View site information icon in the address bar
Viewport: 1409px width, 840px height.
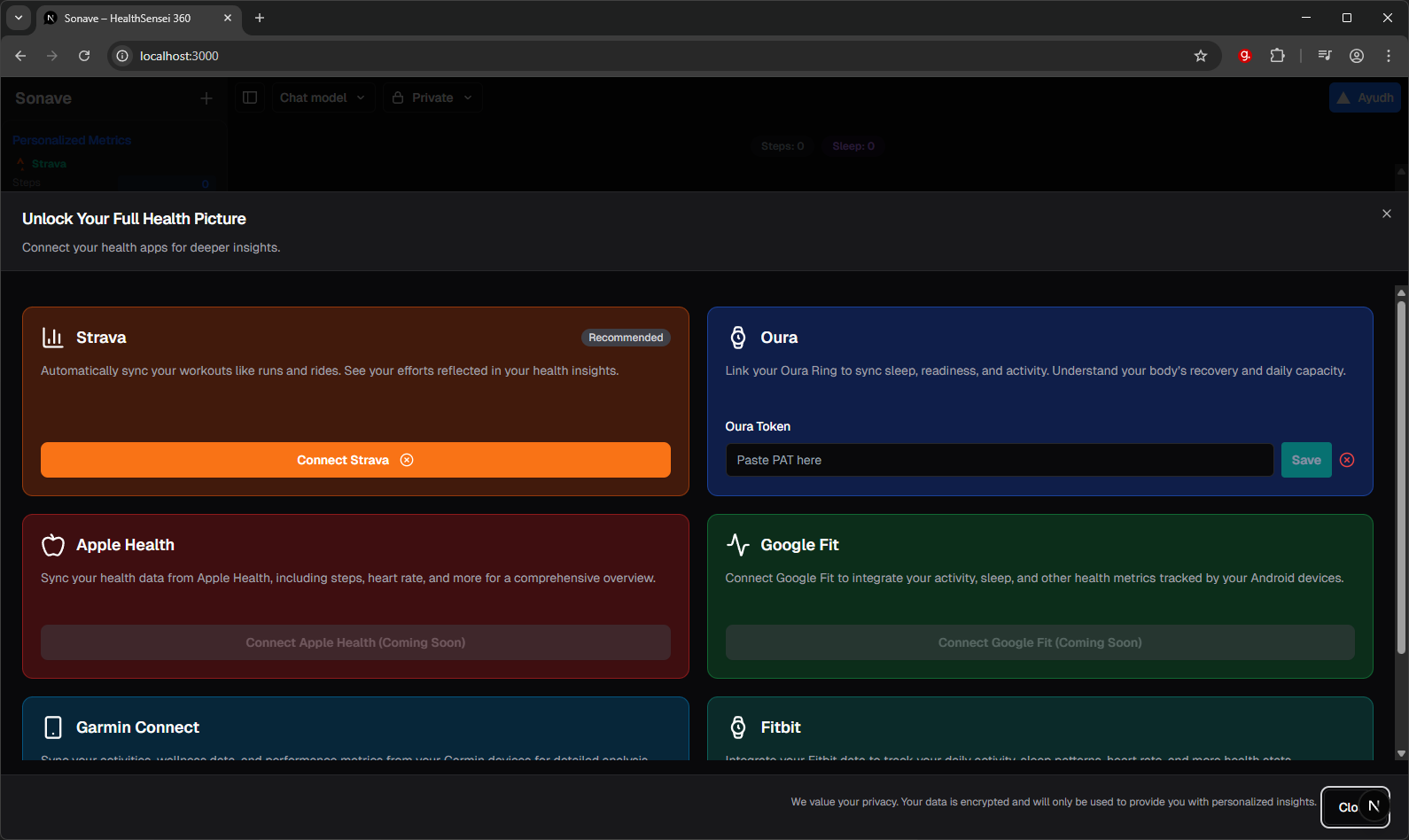pos(122,56)
